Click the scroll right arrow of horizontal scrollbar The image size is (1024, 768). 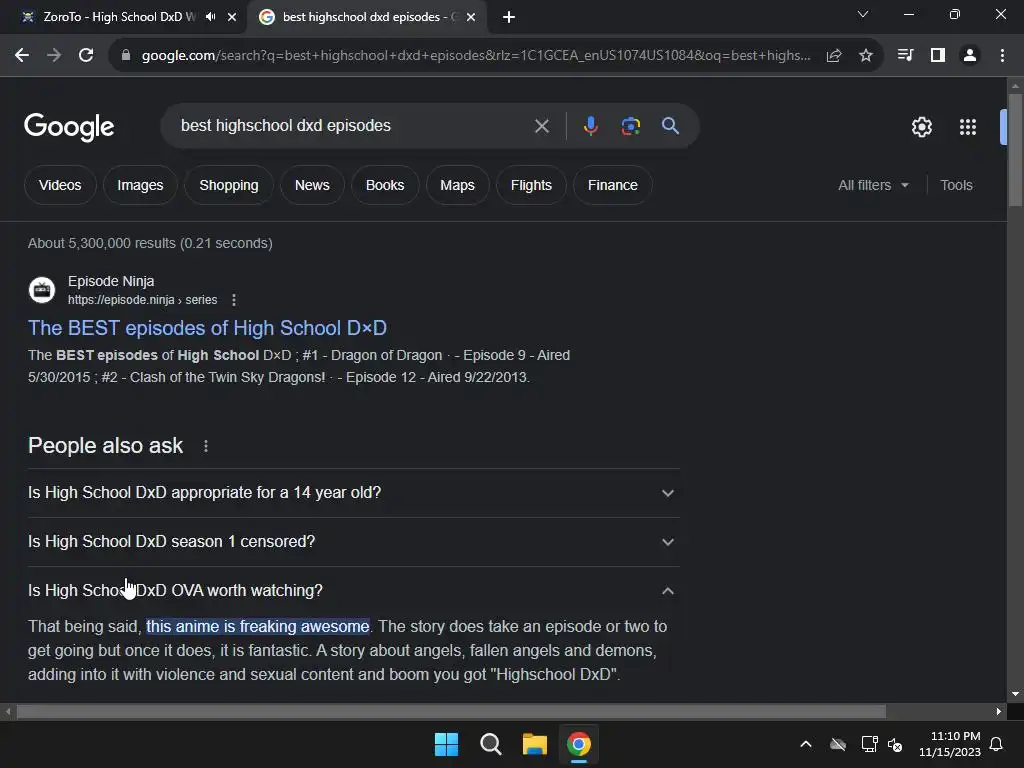[999, 711]
